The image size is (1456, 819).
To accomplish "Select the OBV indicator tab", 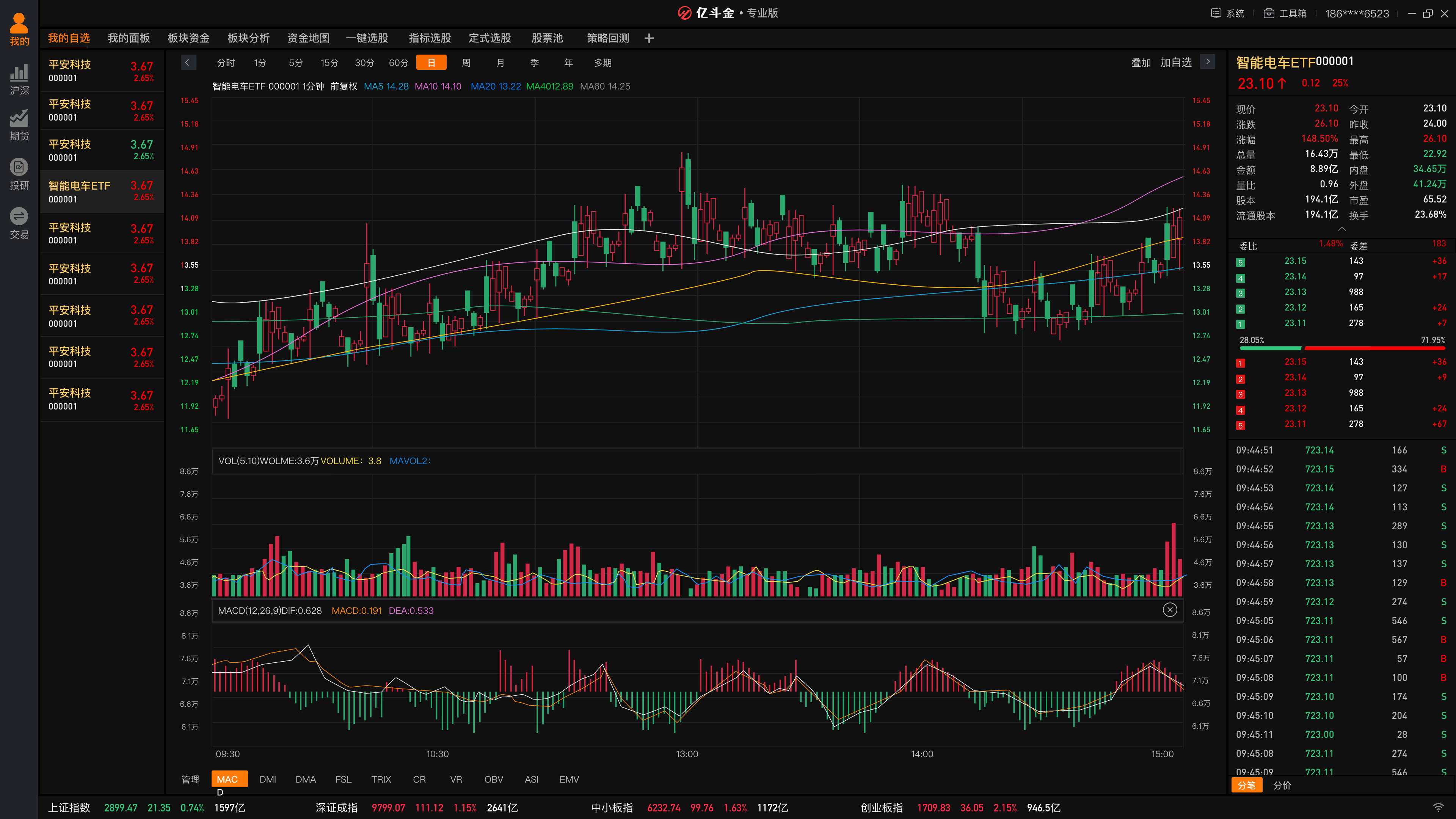I will (x=494, y=779).
